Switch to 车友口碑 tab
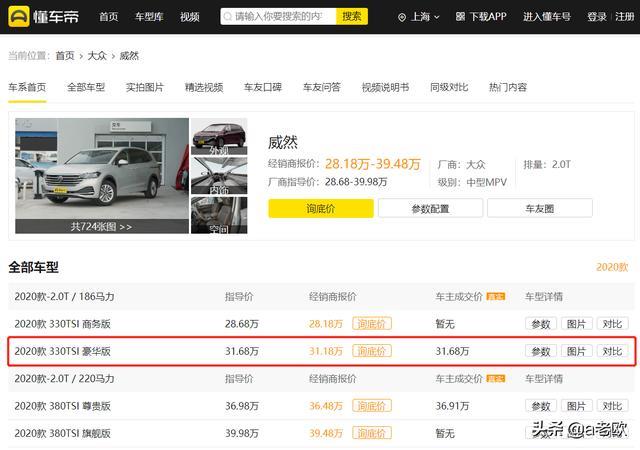This screenshot has height=450, width=640. 263,87
